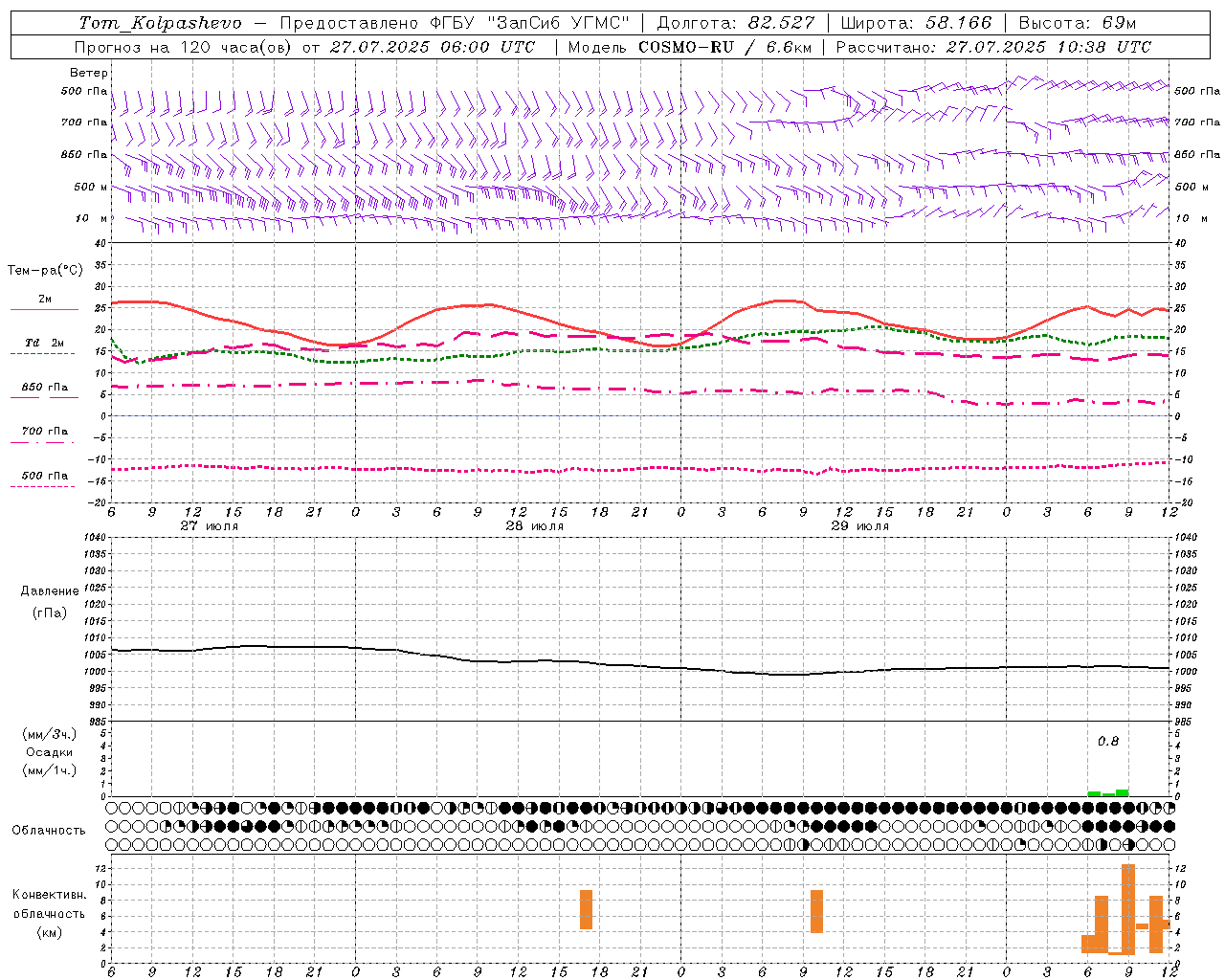
Task: Select the '(мм/1ч.)' precipitation unit label
Action: coord(50,770)
